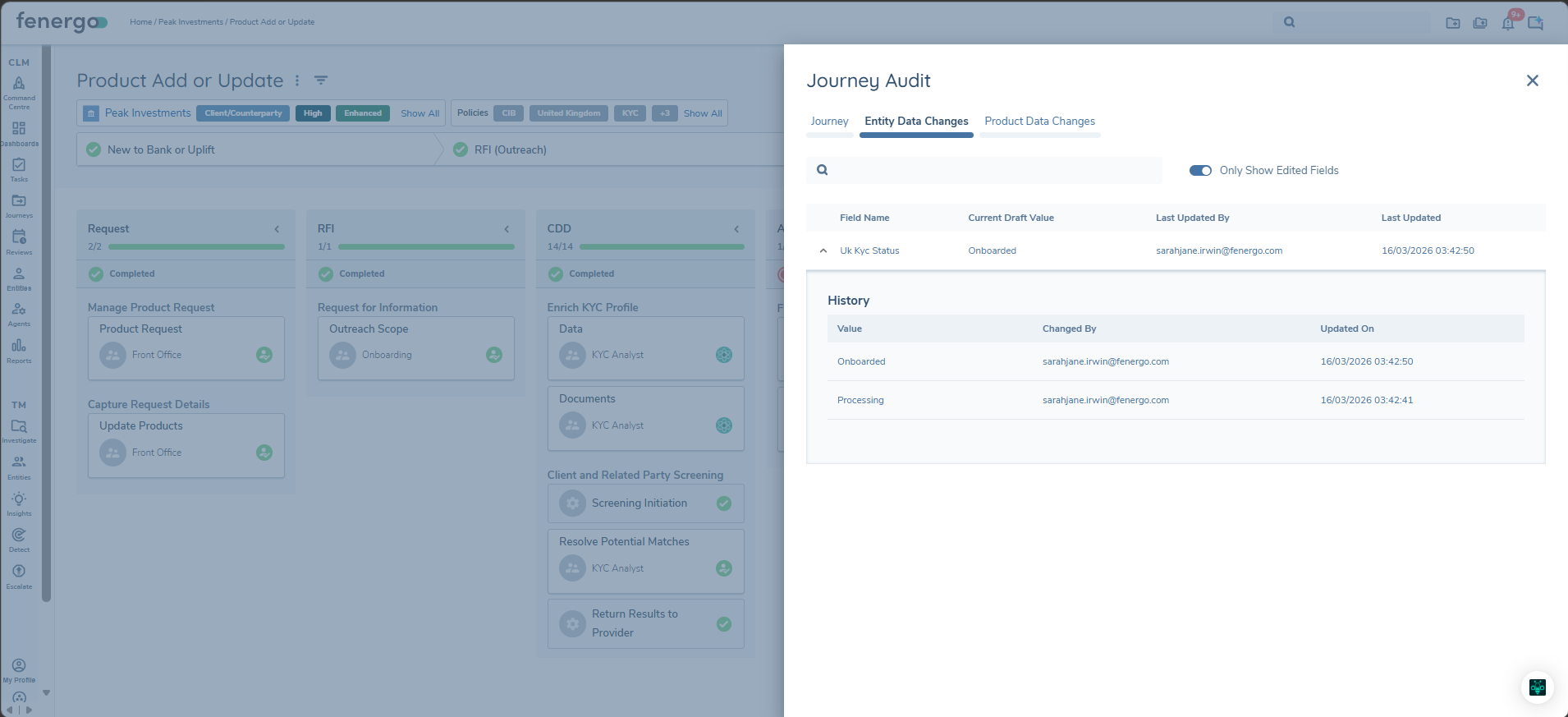Click the Request stage progress bar

[196, 246]
